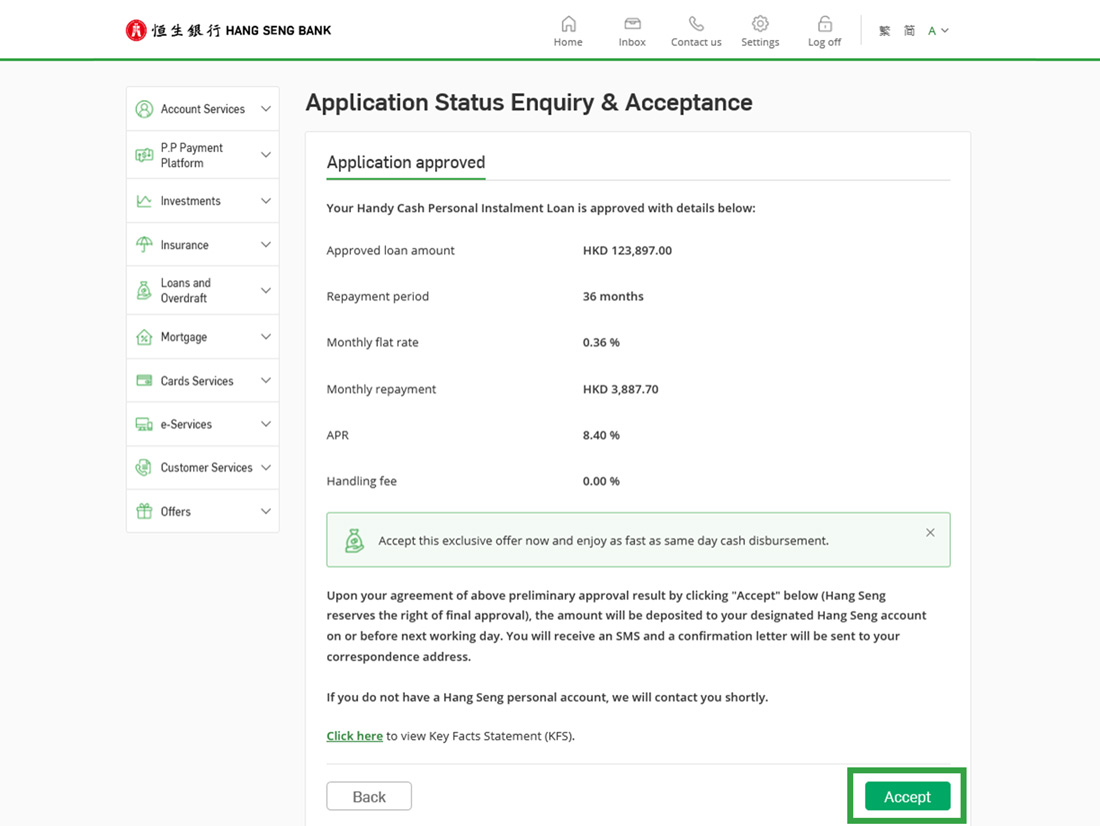Click the e-Services computer icon
This screenshot has width=1100, height=826.
[x=145, y=424]
